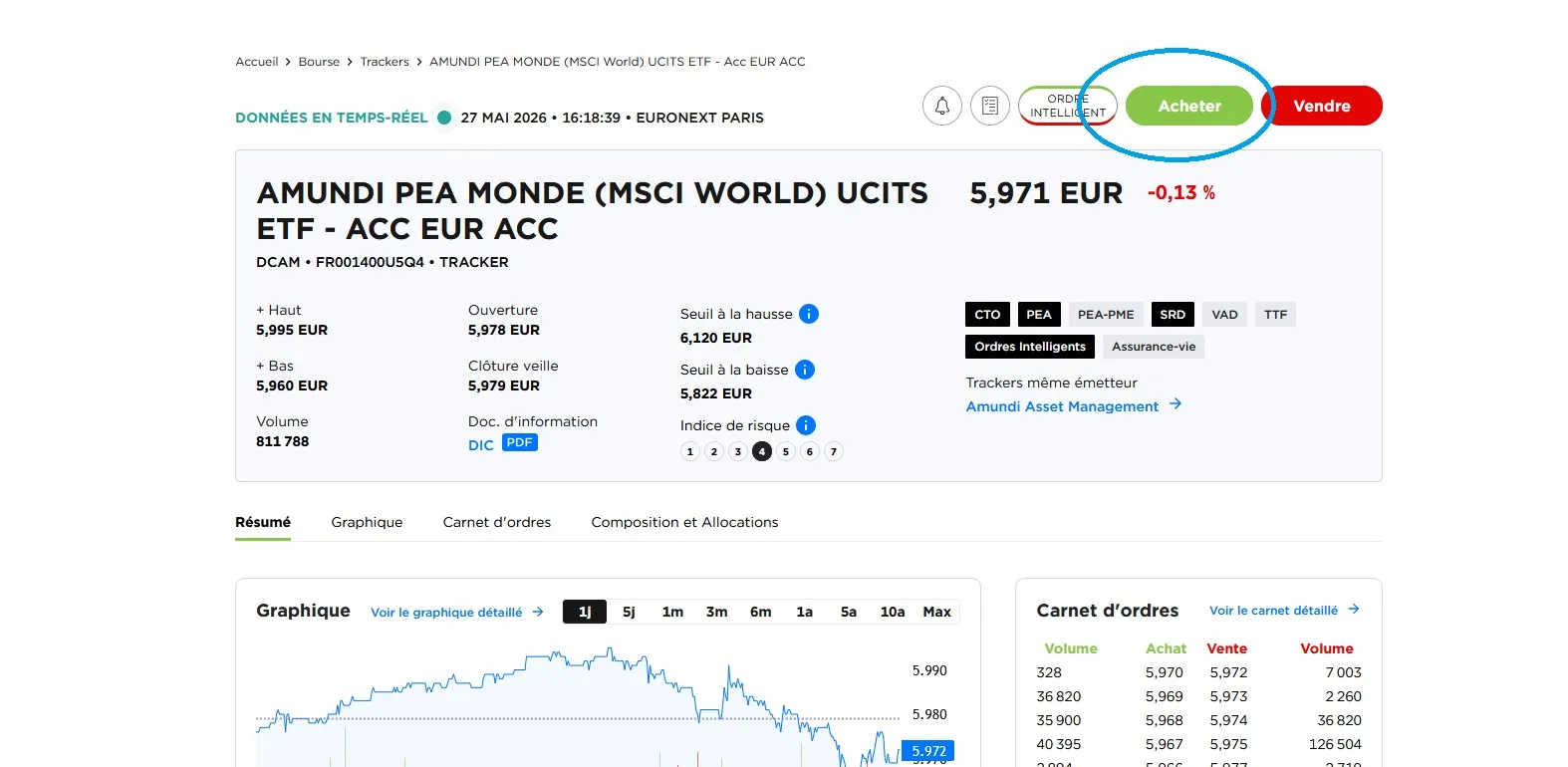Go to Accueil breadcrumb
Viewport: 1568px width, 767px height.
point(257,62)
